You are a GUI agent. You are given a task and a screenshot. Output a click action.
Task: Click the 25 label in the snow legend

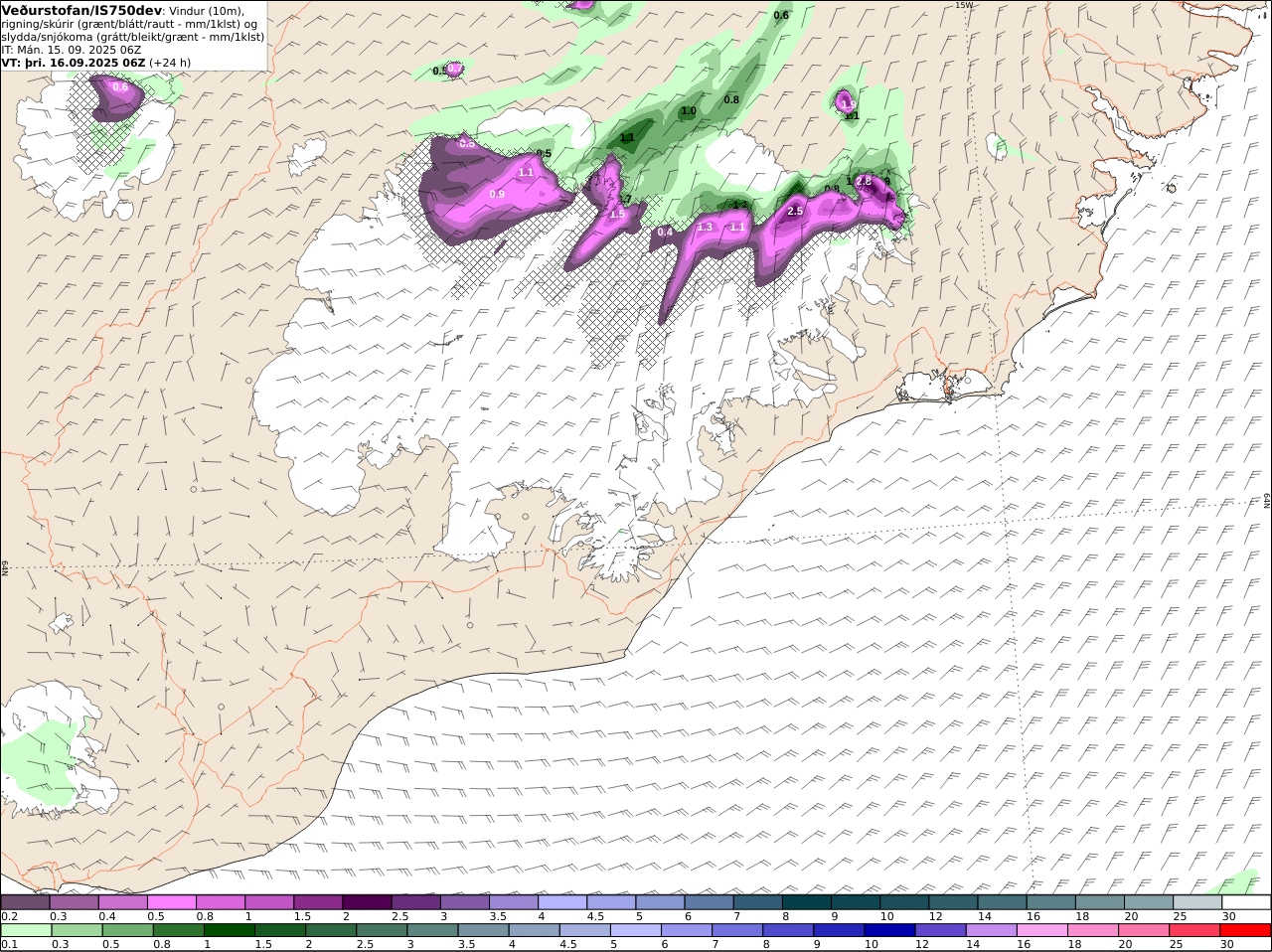coord(1179,916)
